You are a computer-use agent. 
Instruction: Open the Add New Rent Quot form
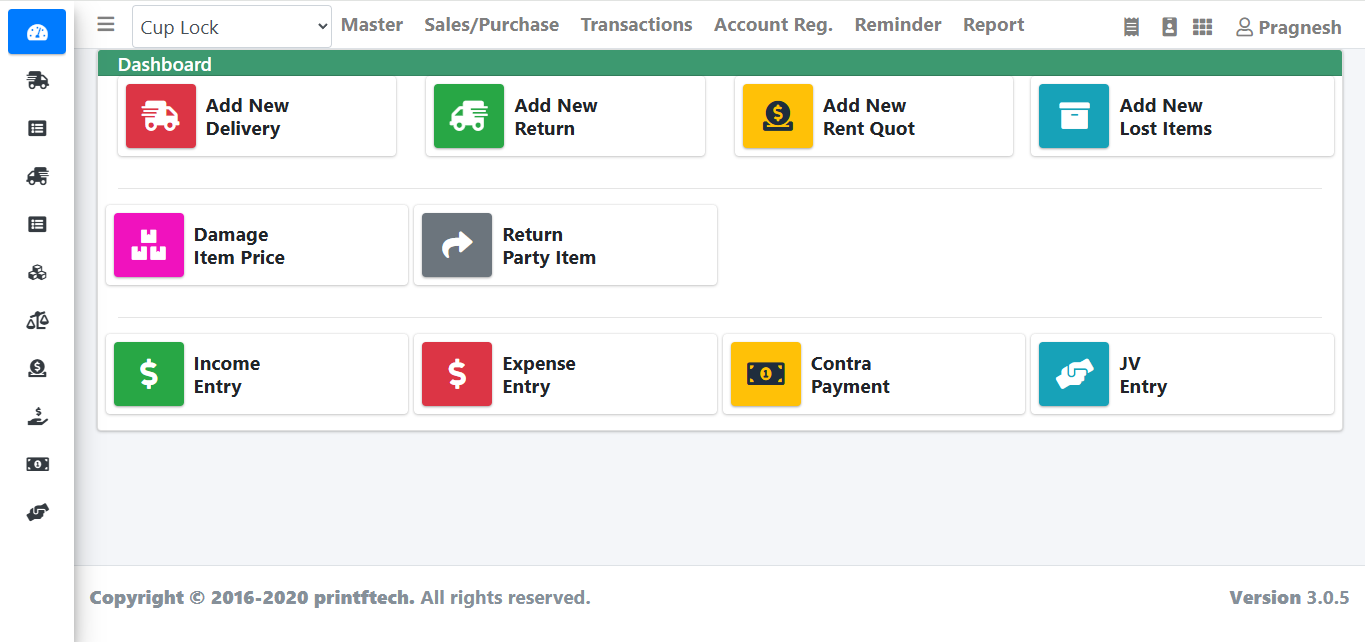tap(874, 116)
